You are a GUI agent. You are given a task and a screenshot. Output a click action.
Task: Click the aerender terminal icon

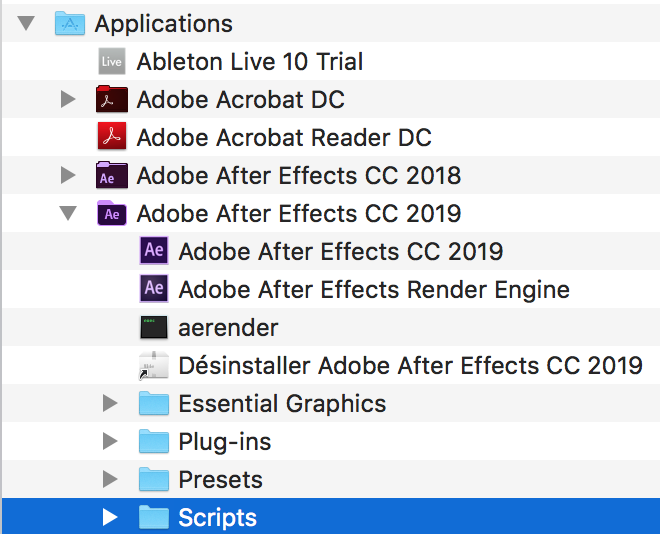(154, 327)
